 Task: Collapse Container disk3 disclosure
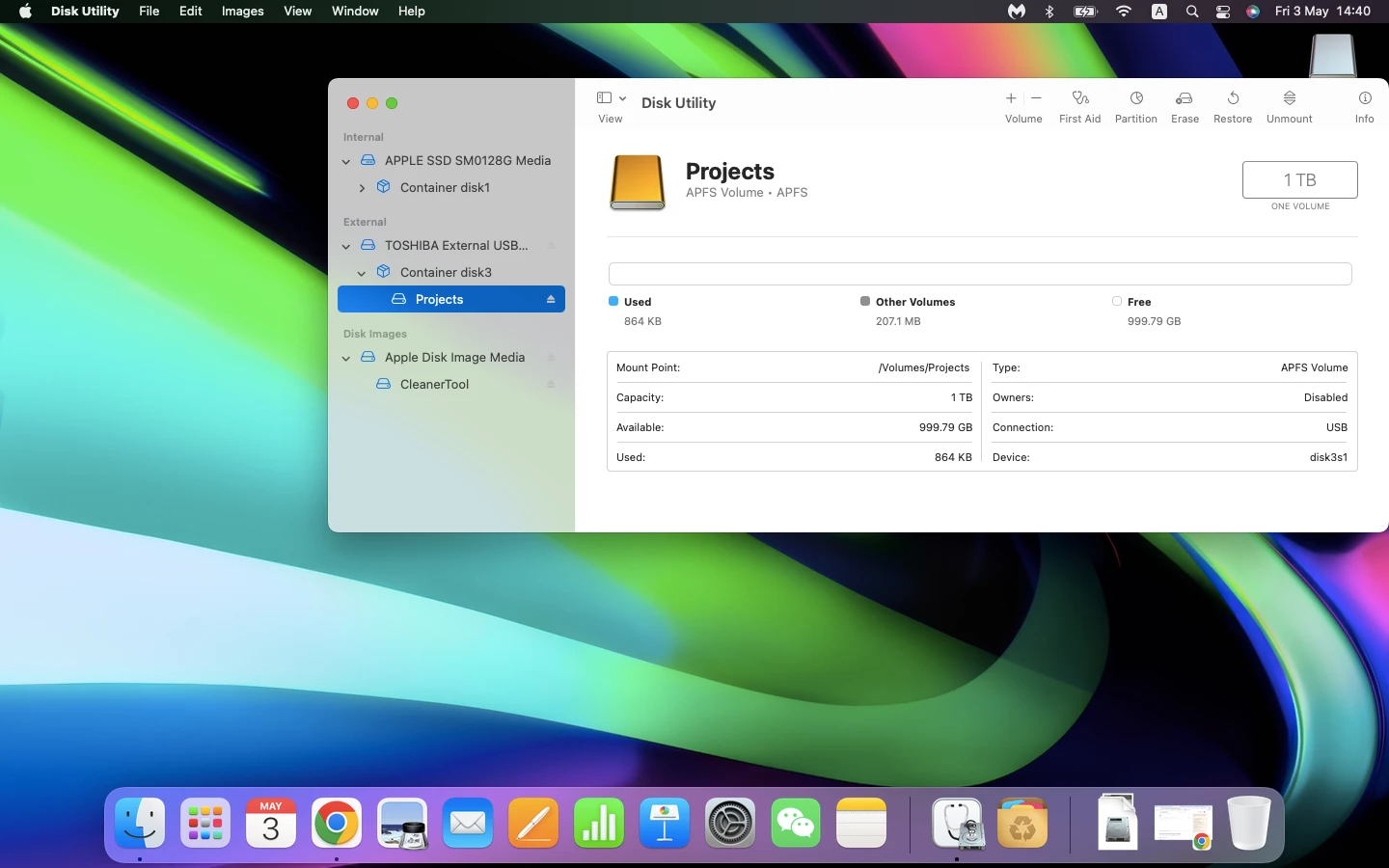coord(362,273)
